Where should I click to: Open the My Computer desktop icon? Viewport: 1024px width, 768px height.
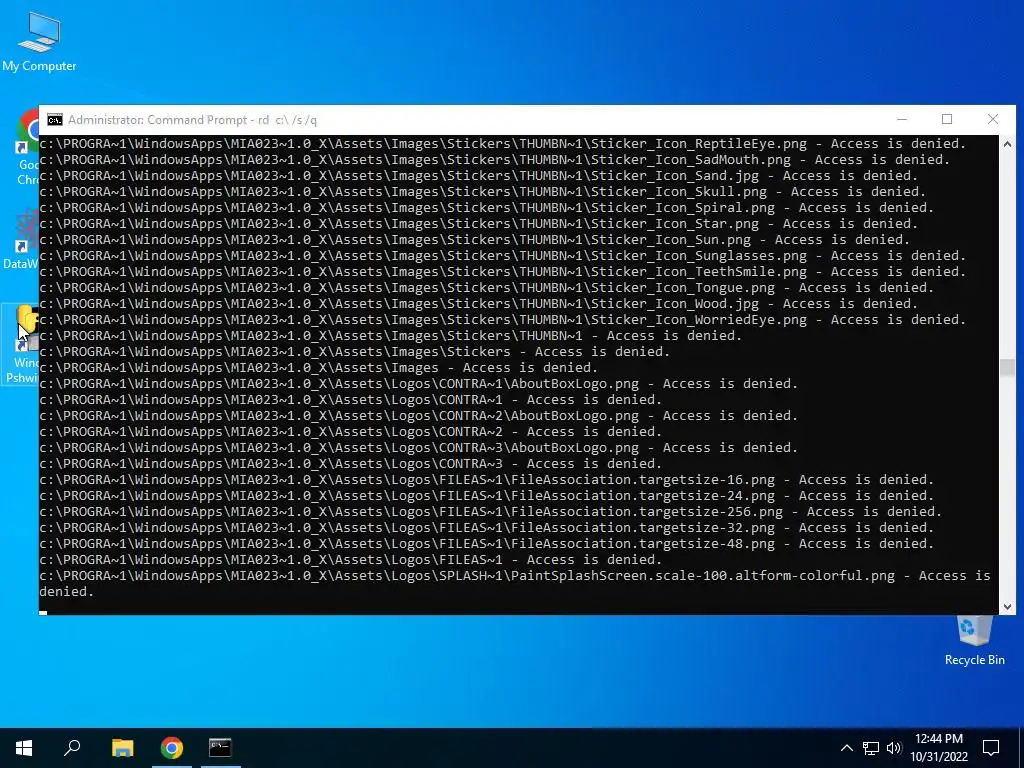pos(39,42)
